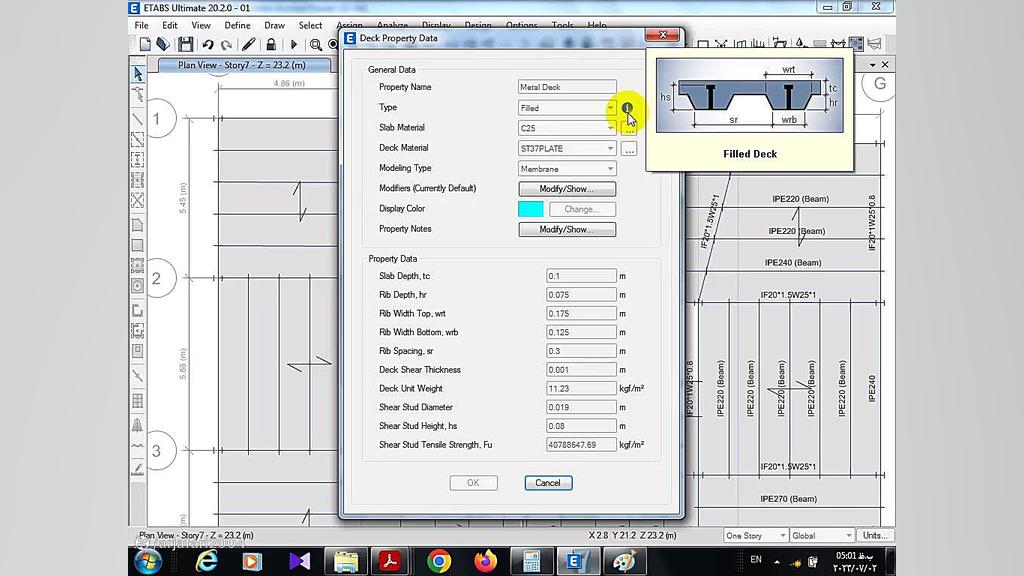
Task: Open the Slab Material C25 dropdown
Action: click(x=610, y=128)
